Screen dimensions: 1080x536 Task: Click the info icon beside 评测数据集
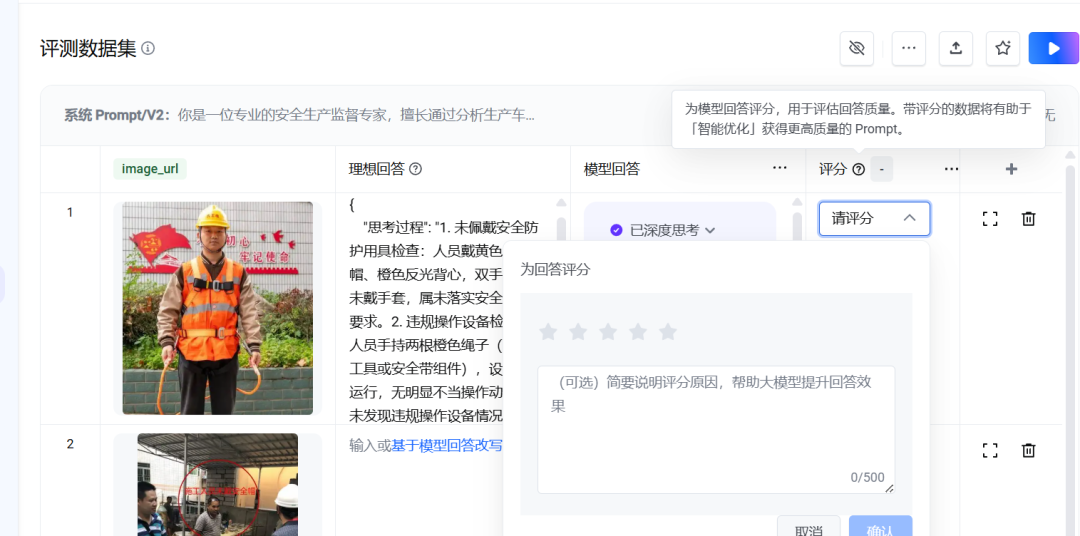[148, 48]
